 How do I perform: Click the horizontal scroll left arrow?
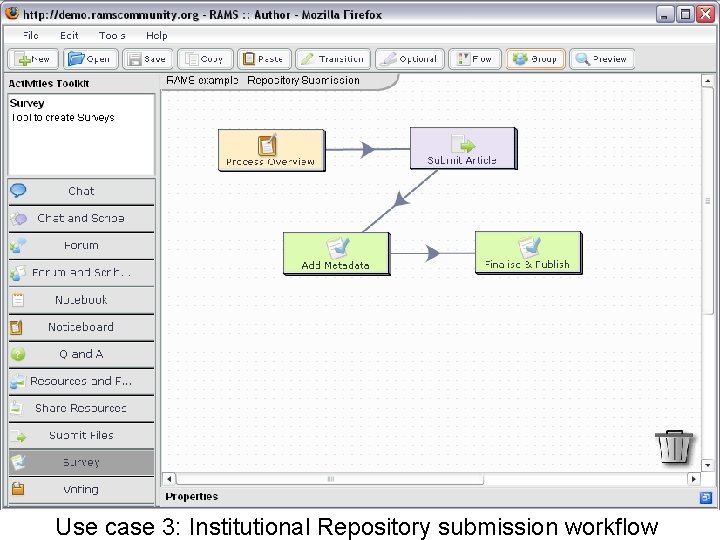(x=169, y=479)
